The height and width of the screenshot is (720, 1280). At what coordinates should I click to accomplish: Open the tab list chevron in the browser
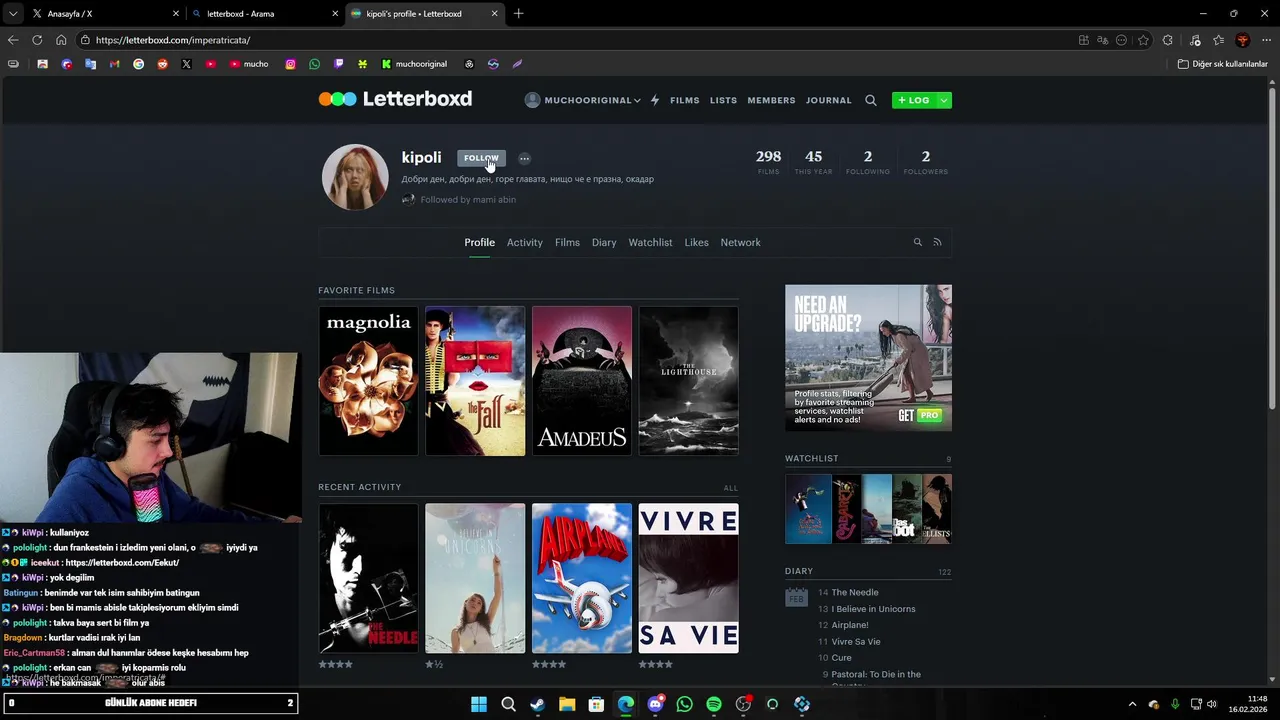pos(12,14)
